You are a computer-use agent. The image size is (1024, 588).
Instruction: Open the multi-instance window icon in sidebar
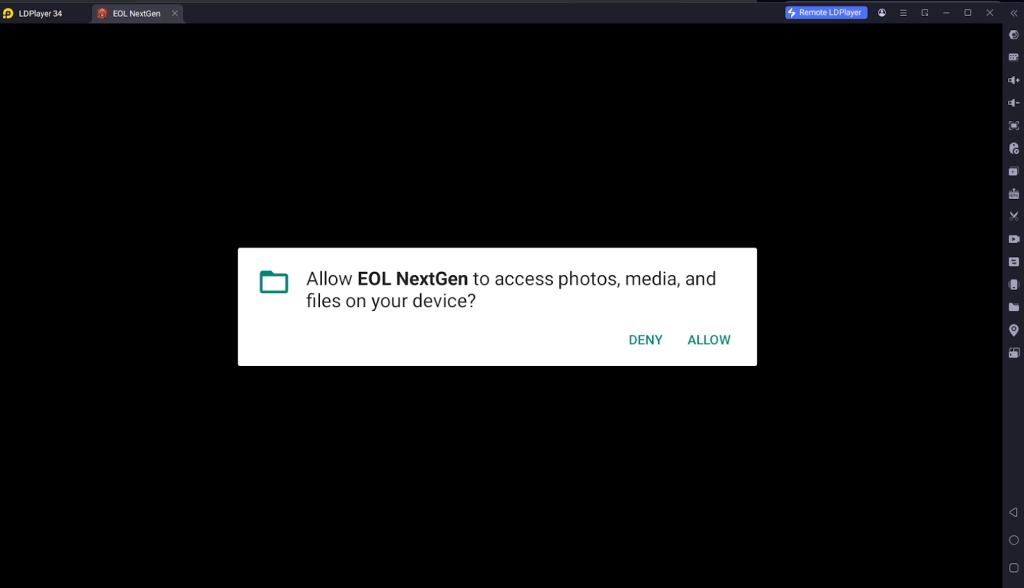(1014, 171)
